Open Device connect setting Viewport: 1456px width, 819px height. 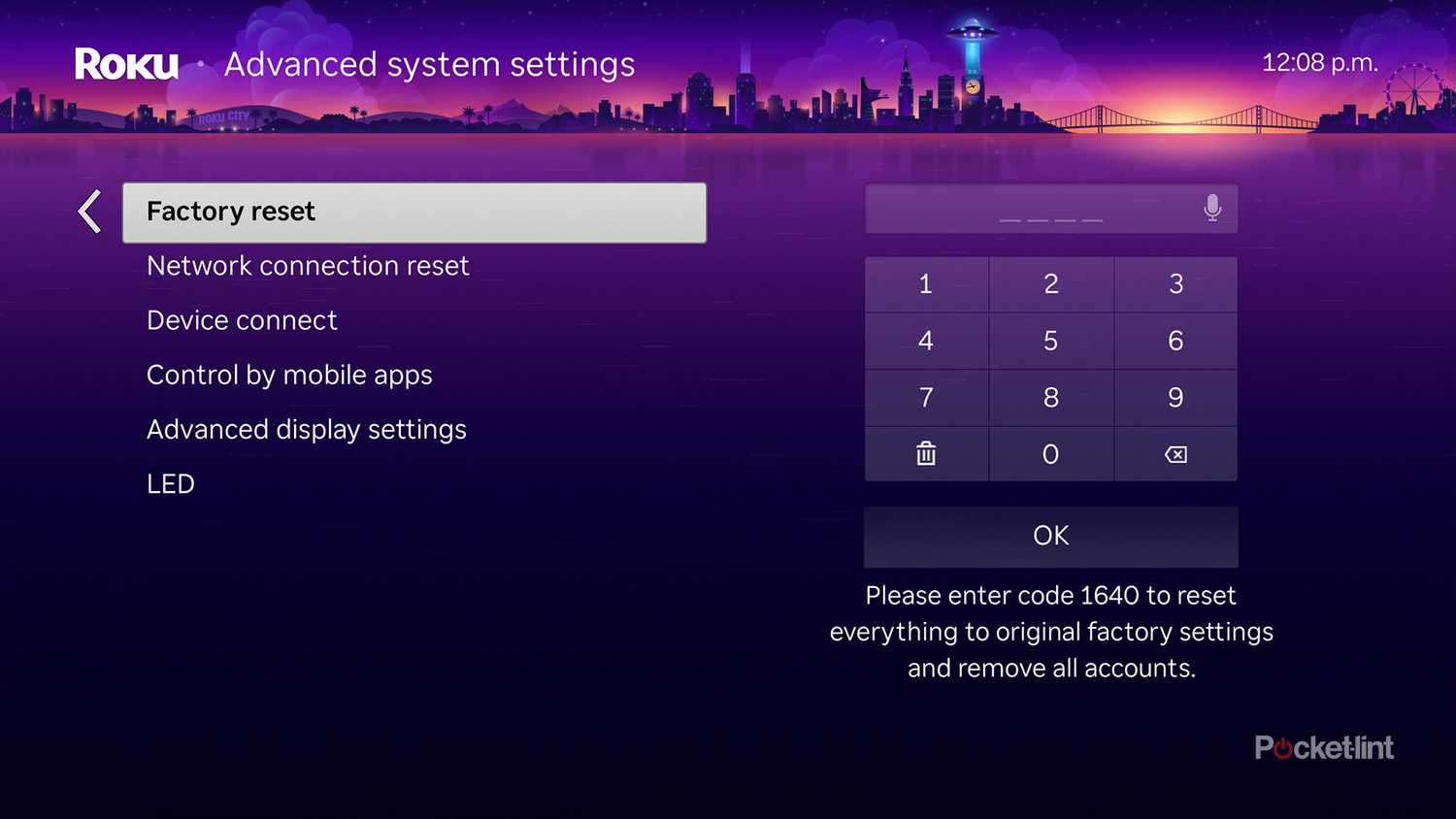[242, 320]
